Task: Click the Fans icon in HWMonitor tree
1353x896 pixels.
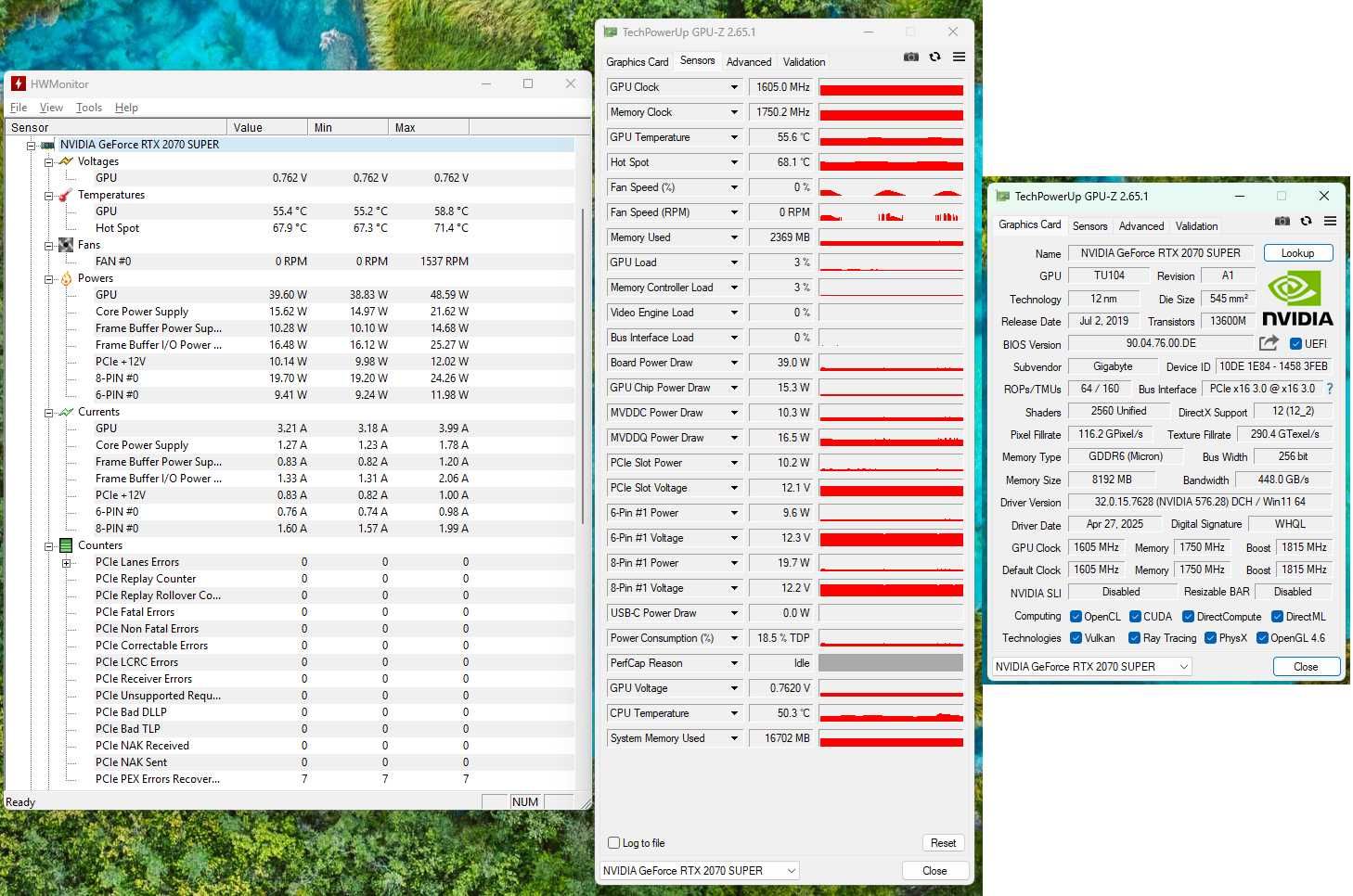Action: pos(66,245)
